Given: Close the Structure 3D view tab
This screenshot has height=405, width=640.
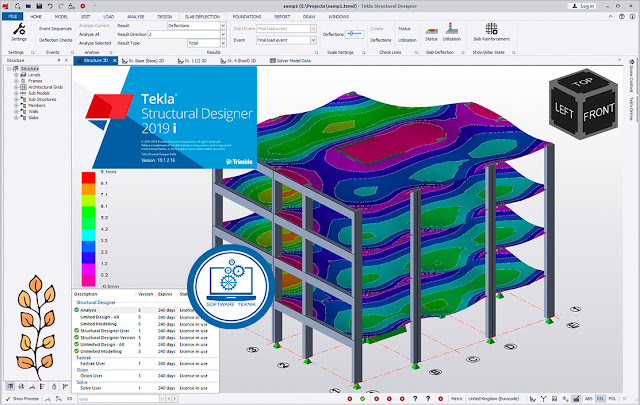Looking at the screenshot, I should point(115,60).
